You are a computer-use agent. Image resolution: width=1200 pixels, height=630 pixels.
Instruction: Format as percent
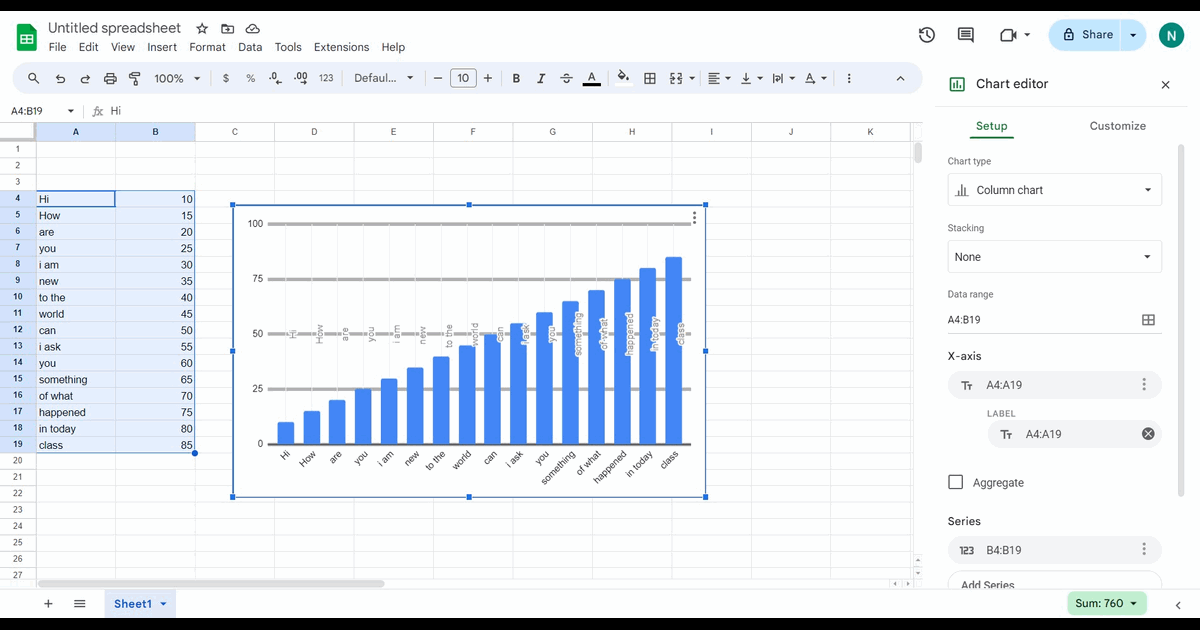[x=251, y=78]
